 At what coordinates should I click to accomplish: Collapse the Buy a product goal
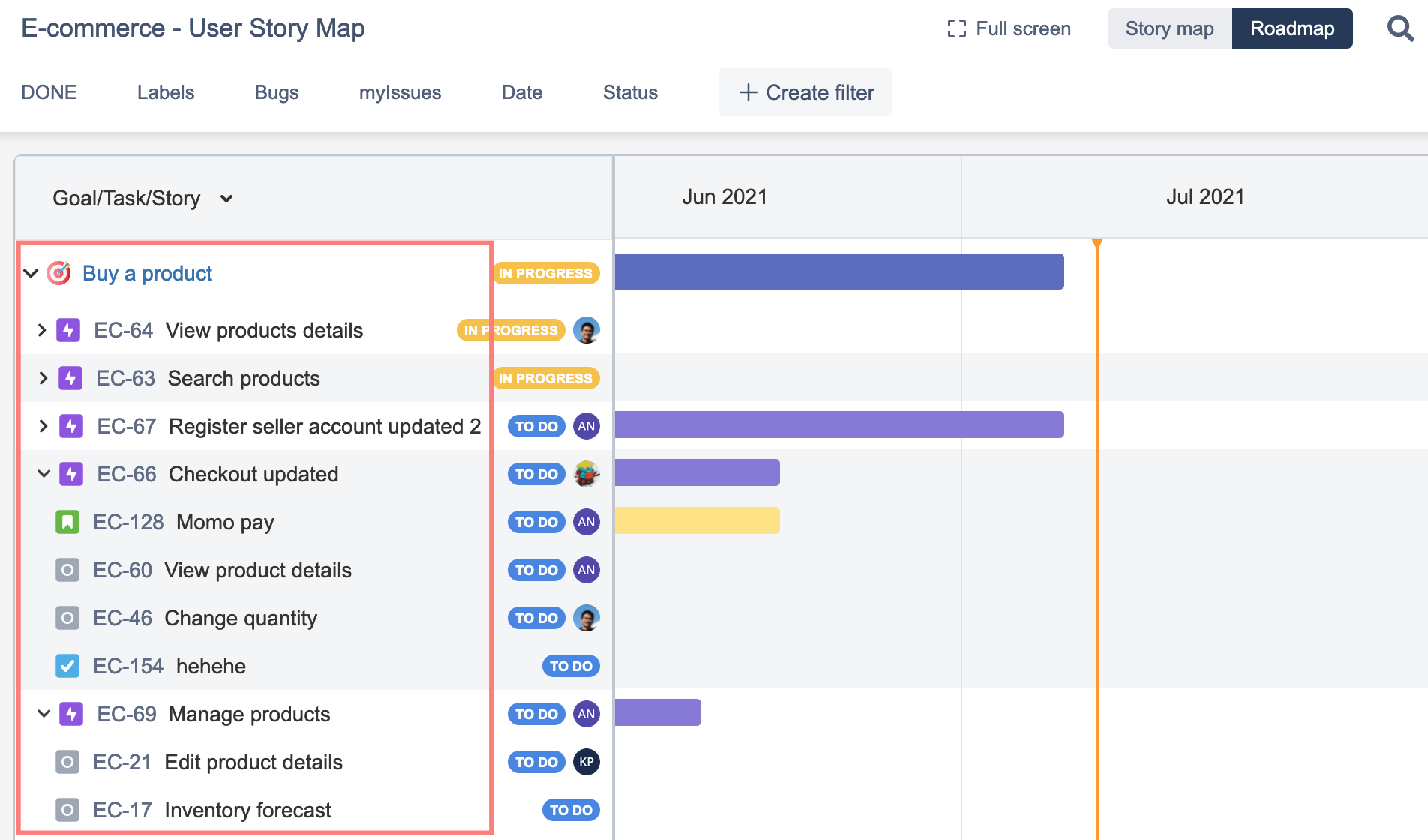coord(31,273)
